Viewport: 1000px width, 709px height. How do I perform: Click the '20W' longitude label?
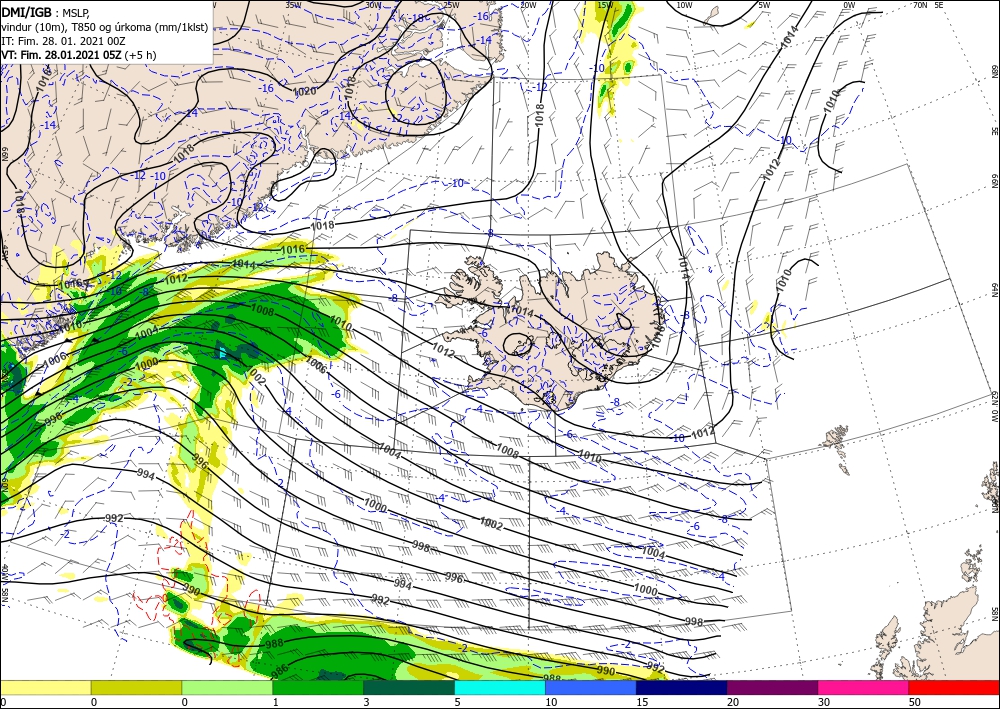(x=527, y=5)
